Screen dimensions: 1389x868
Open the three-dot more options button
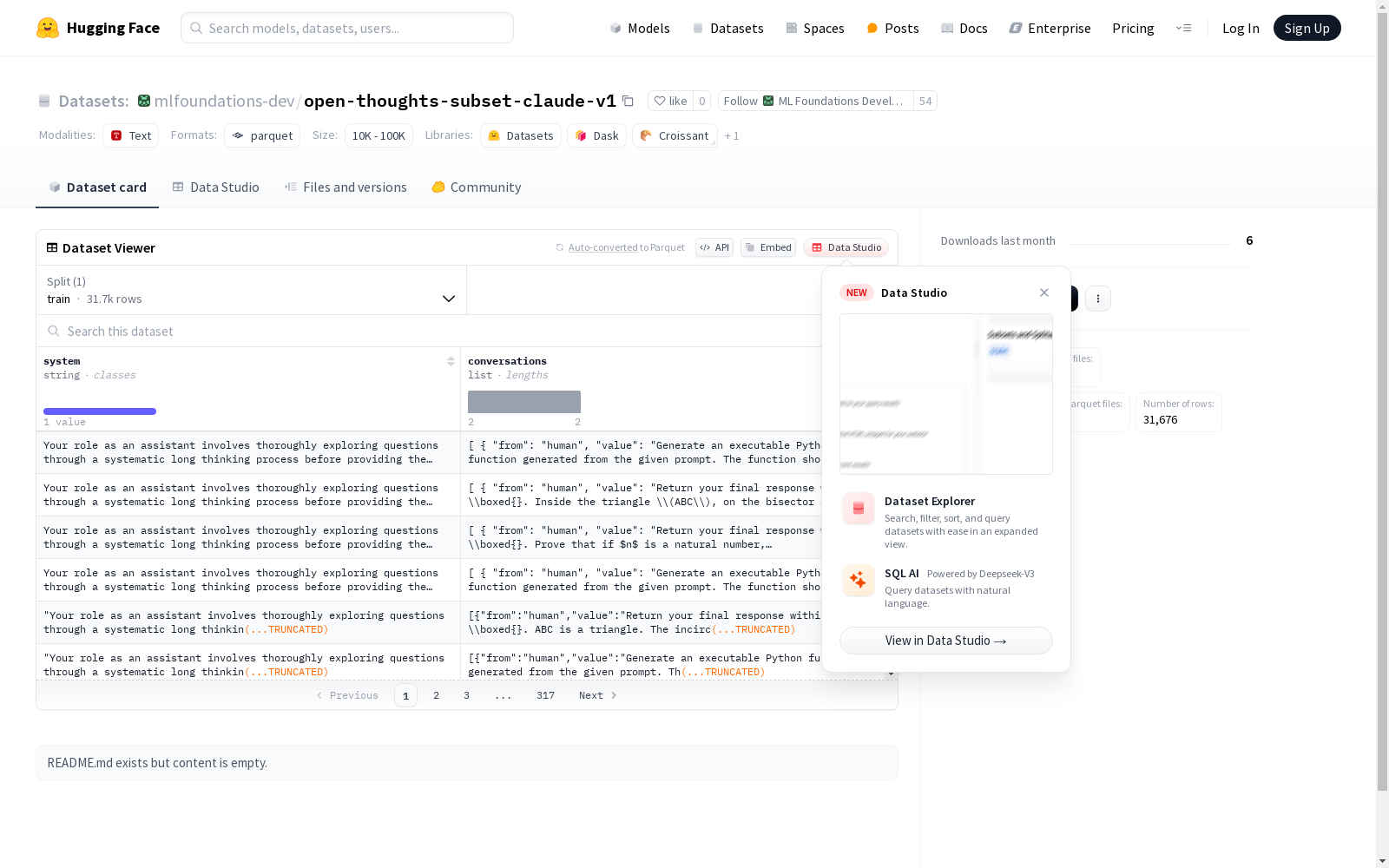[x=1098, y=299]
